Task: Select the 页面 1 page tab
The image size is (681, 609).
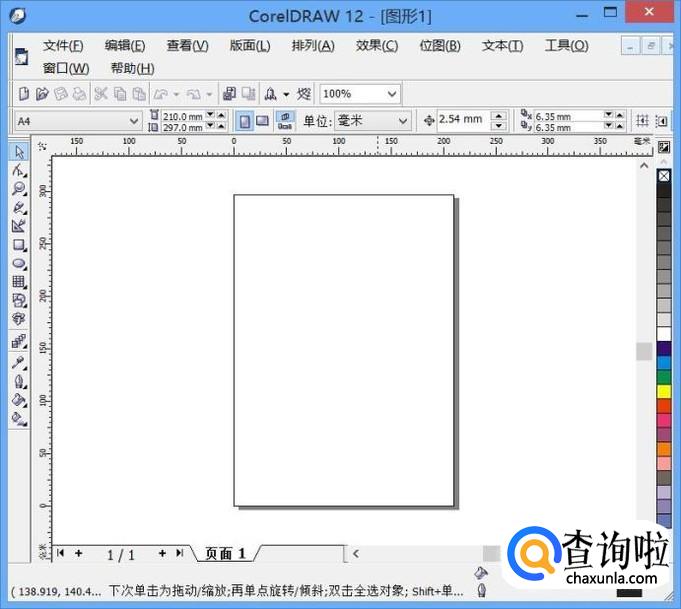Action: point(225,553)
